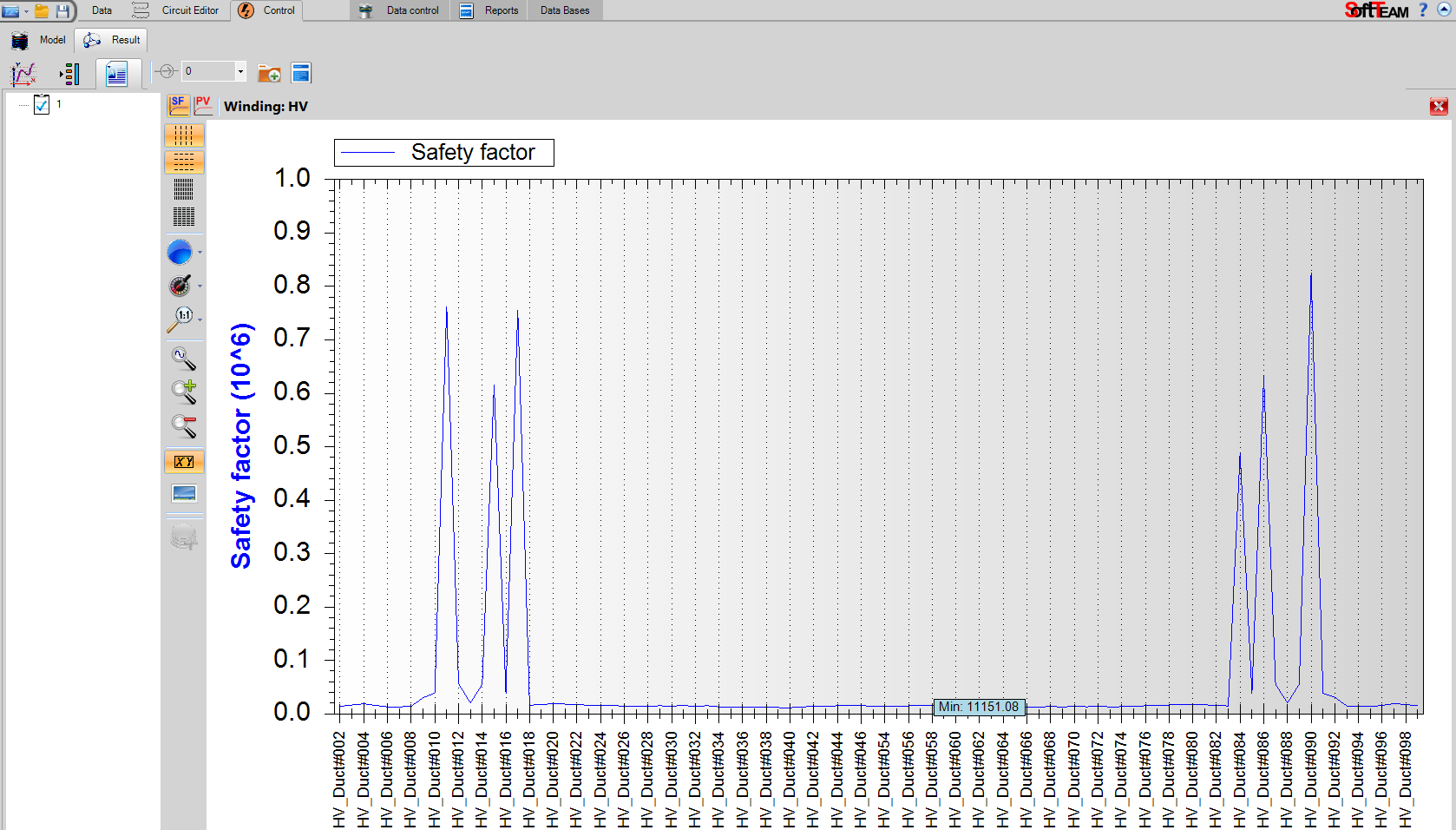Select the SF safety factor plot button

coord(179,105)
